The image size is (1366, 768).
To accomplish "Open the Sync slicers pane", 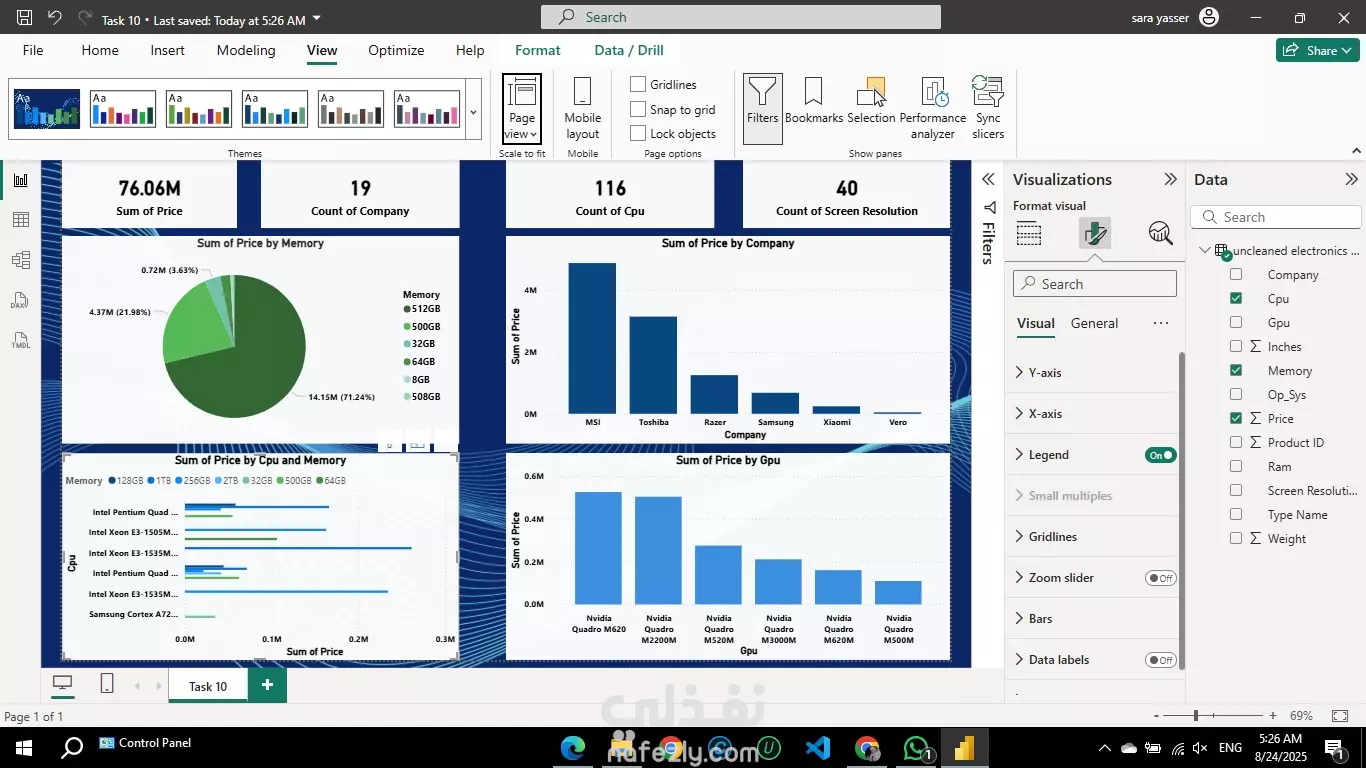I will tap(988, 109).
